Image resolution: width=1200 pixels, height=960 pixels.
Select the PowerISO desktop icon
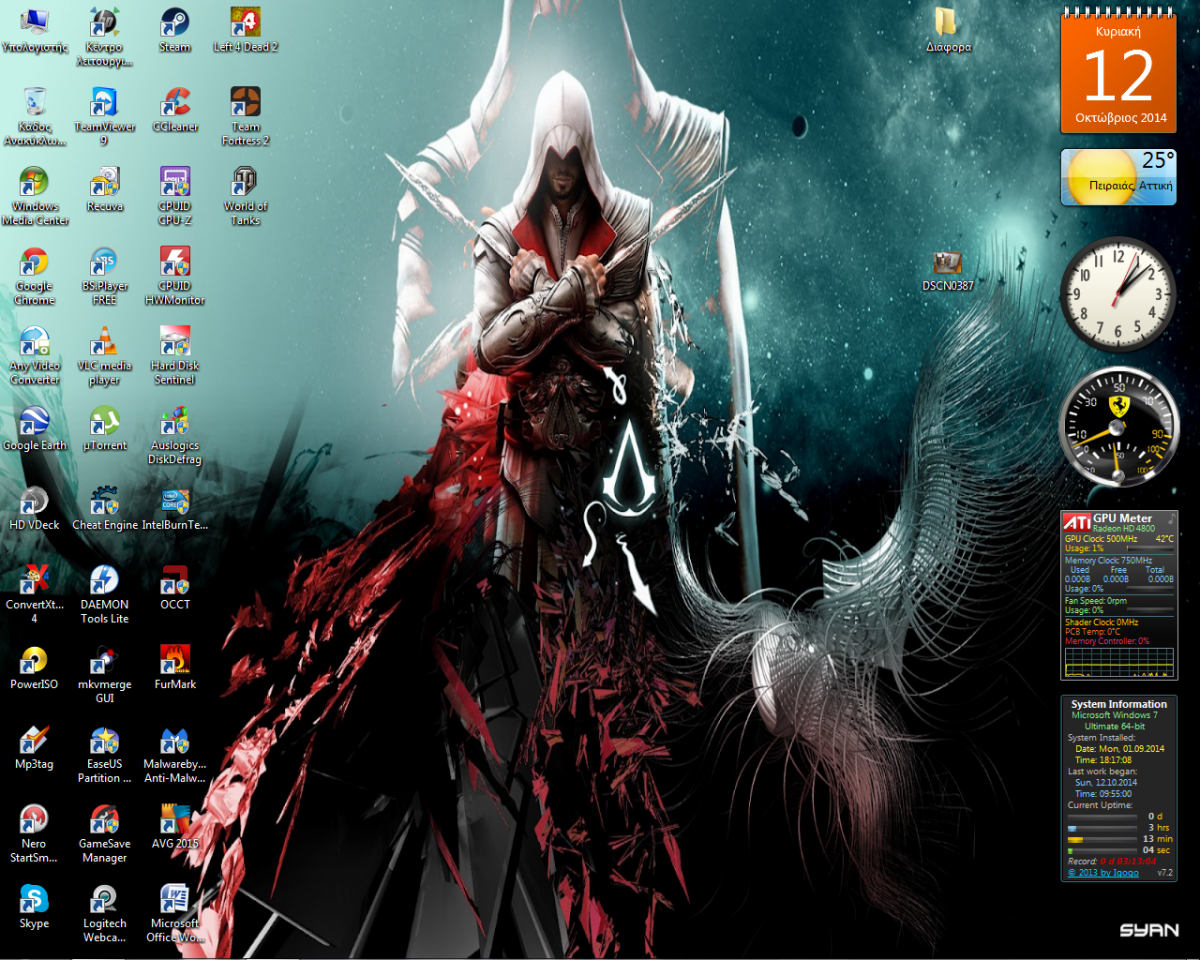coord(34,668)
